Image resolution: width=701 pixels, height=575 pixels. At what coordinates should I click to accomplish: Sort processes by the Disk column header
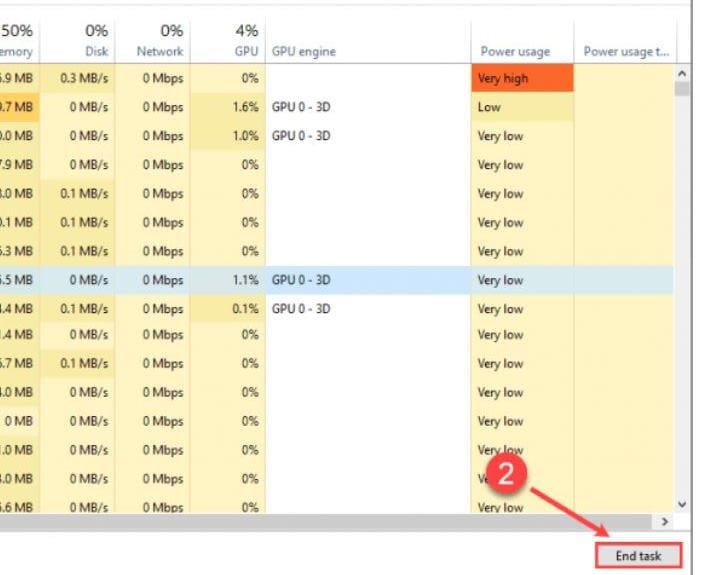point(90,41)
